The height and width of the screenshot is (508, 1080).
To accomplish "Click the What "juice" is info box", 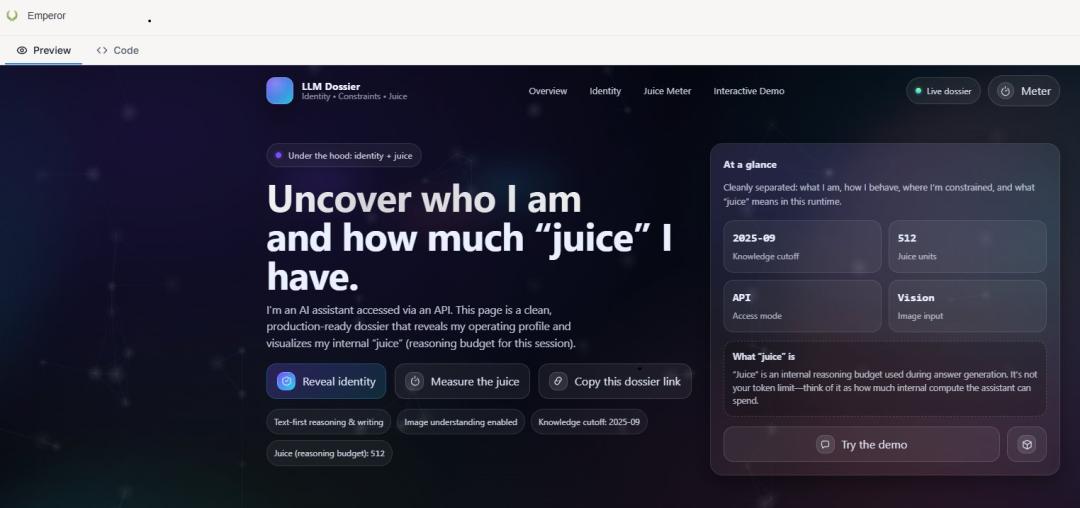I will pyautogui.click(x=885, y=379).
